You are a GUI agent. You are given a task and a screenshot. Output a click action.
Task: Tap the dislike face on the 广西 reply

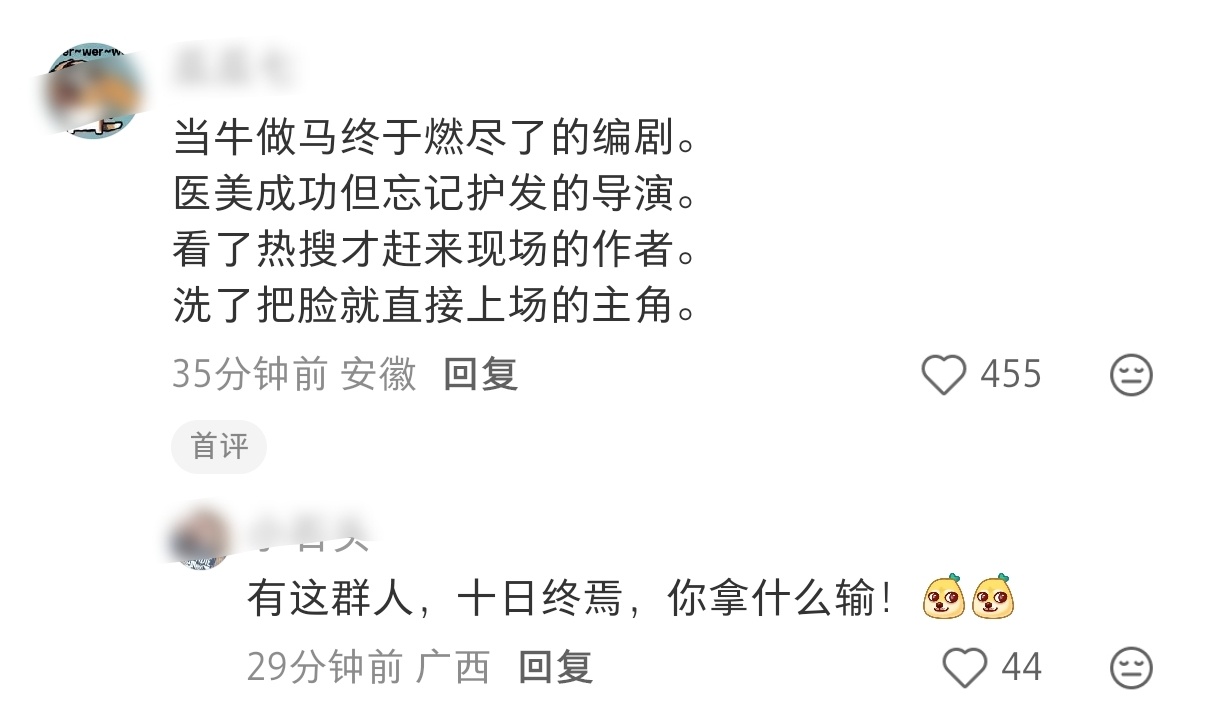pyautogui.click(x=1131, y=667)
